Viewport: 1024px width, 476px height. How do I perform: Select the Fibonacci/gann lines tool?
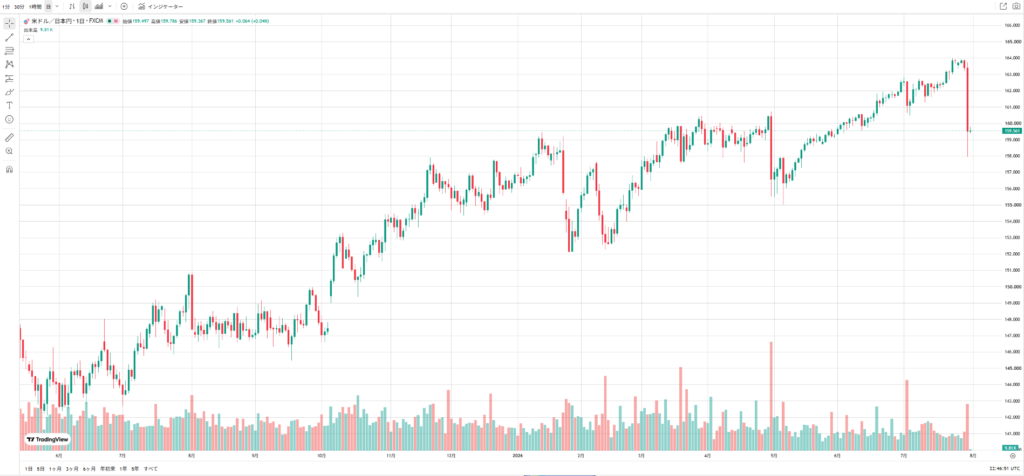click(9, 50)
